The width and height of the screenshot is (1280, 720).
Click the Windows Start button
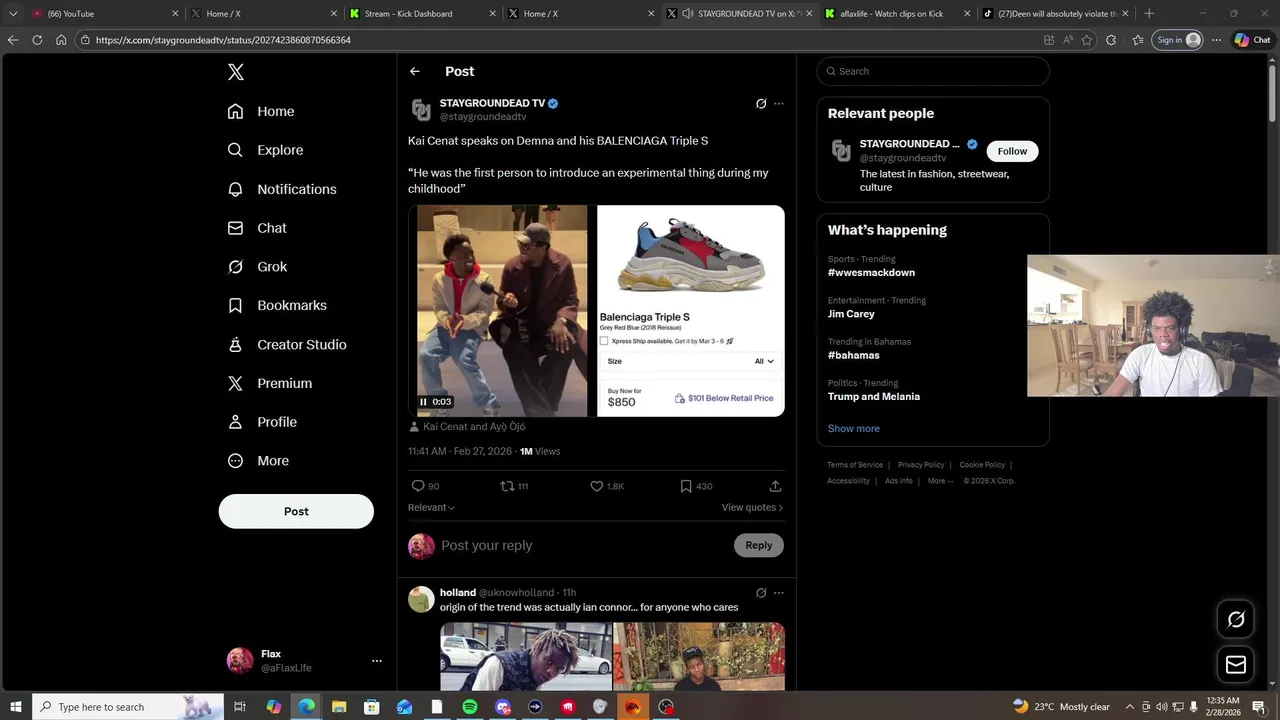click(x=16, y=707)
